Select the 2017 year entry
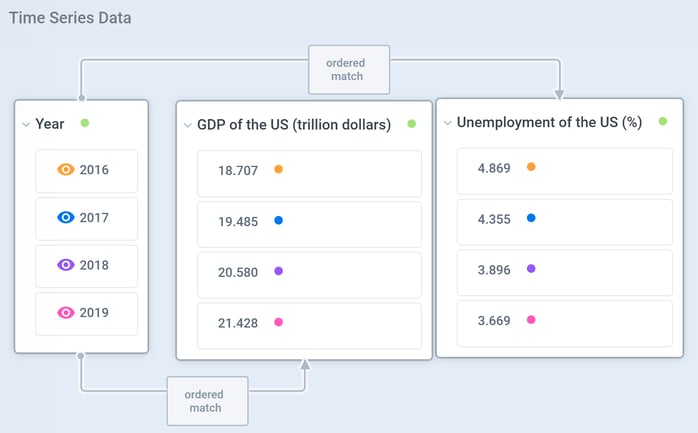 86,219
